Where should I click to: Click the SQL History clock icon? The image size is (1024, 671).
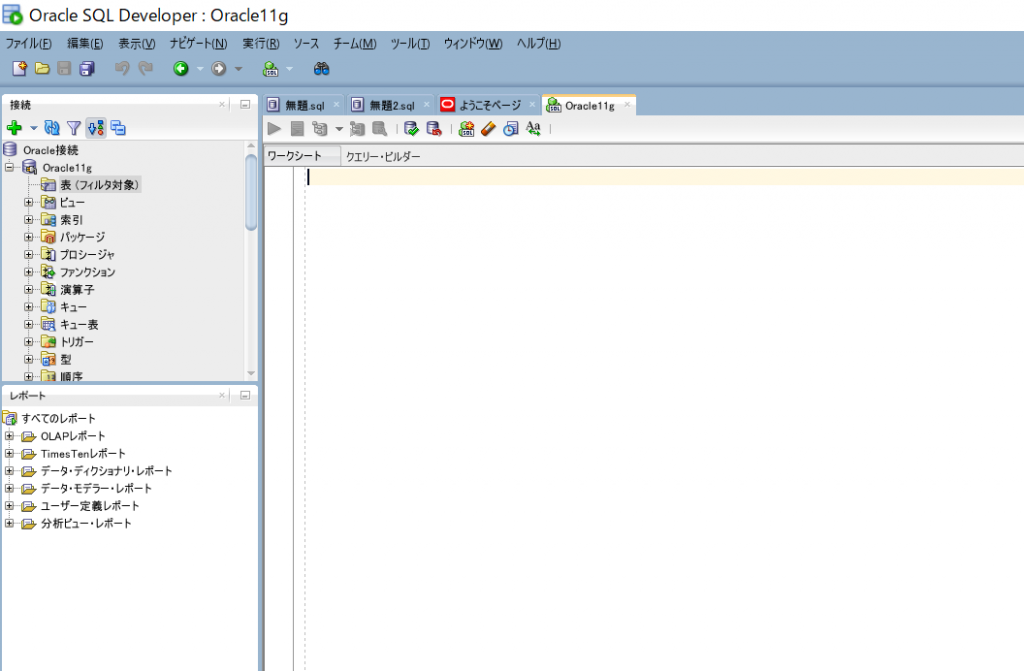click(511, 129)
